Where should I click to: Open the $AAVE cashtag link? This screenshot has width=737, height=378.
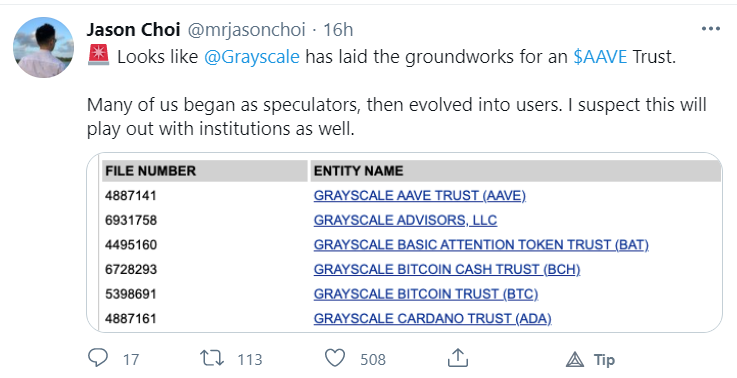(x=600, y=57)
